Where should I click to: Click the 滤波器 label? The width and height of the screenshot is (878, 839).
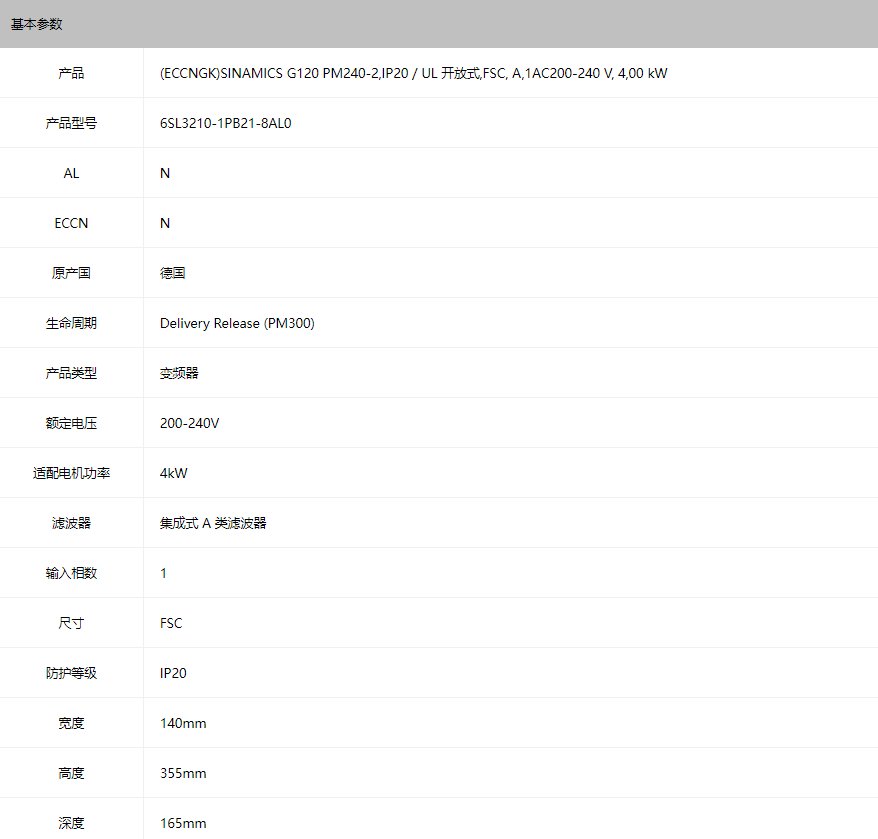pyautogui.click(x=71, y=523)
